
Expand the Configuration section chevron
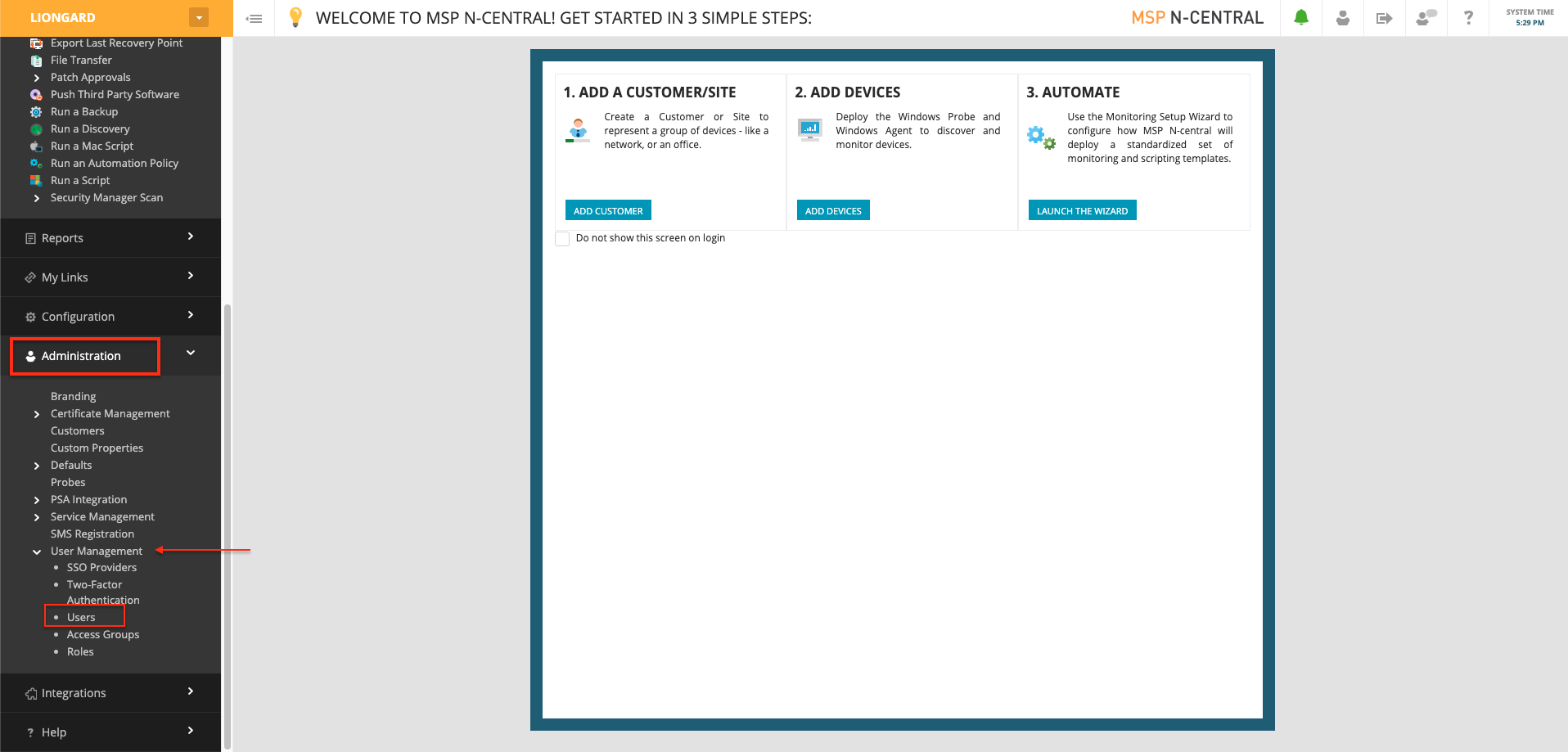click(x=191, y=315)
